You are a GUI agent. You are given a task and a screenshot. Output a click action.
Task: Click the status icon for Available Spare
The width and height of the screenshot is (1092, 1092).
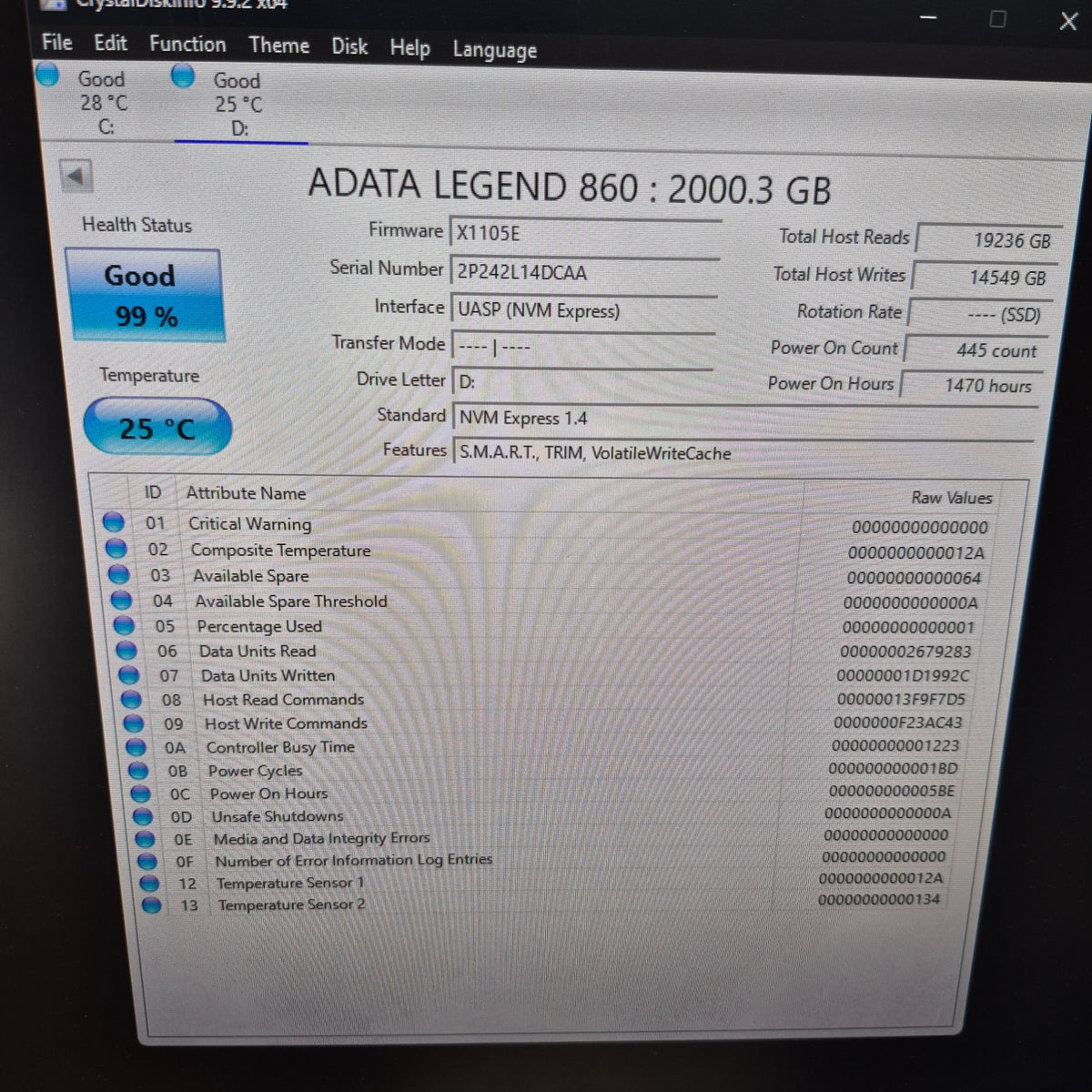(119, 574)
